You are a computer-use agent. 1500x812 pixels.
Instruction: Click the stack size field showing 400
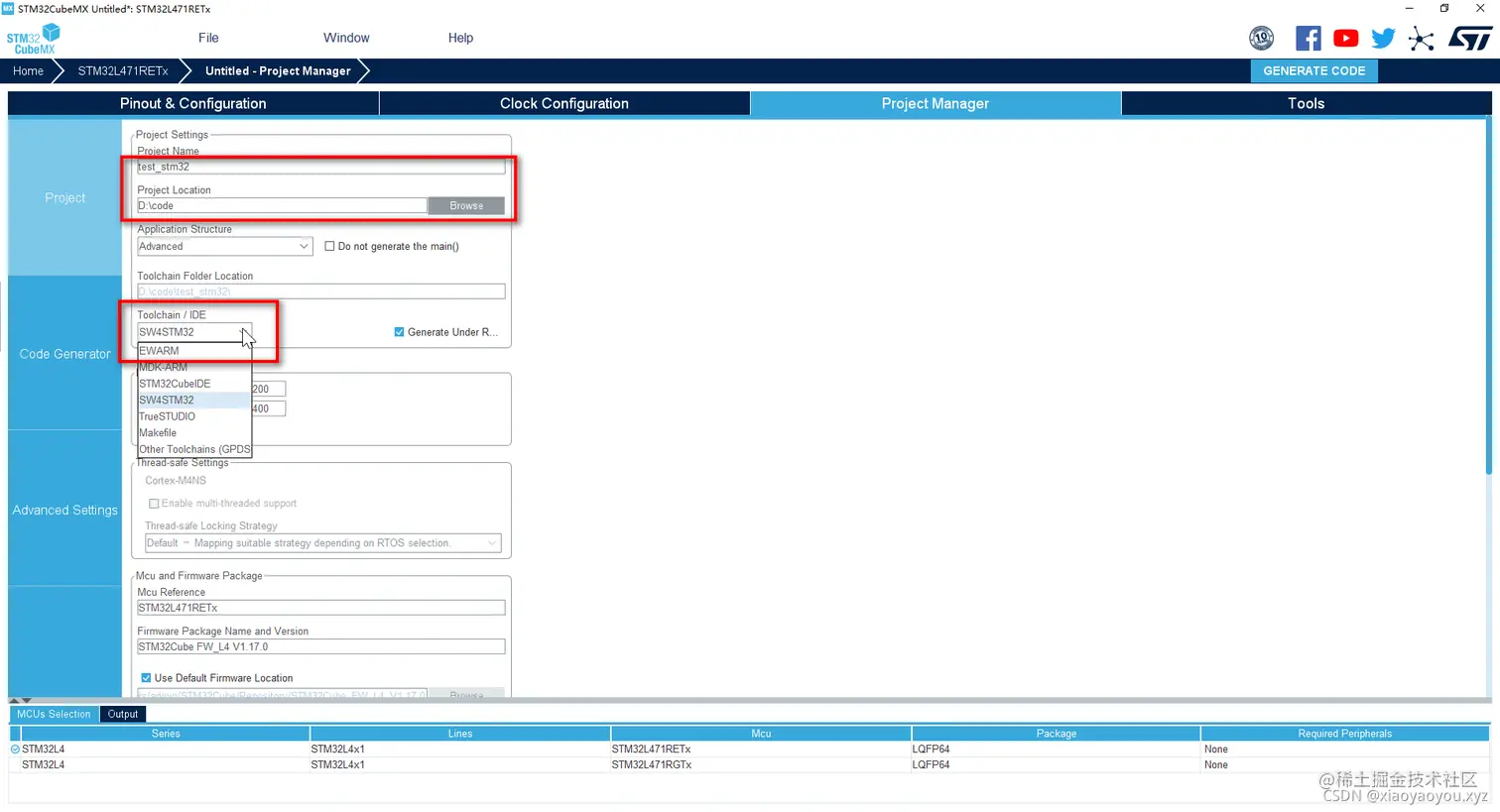tap(269, 408)
